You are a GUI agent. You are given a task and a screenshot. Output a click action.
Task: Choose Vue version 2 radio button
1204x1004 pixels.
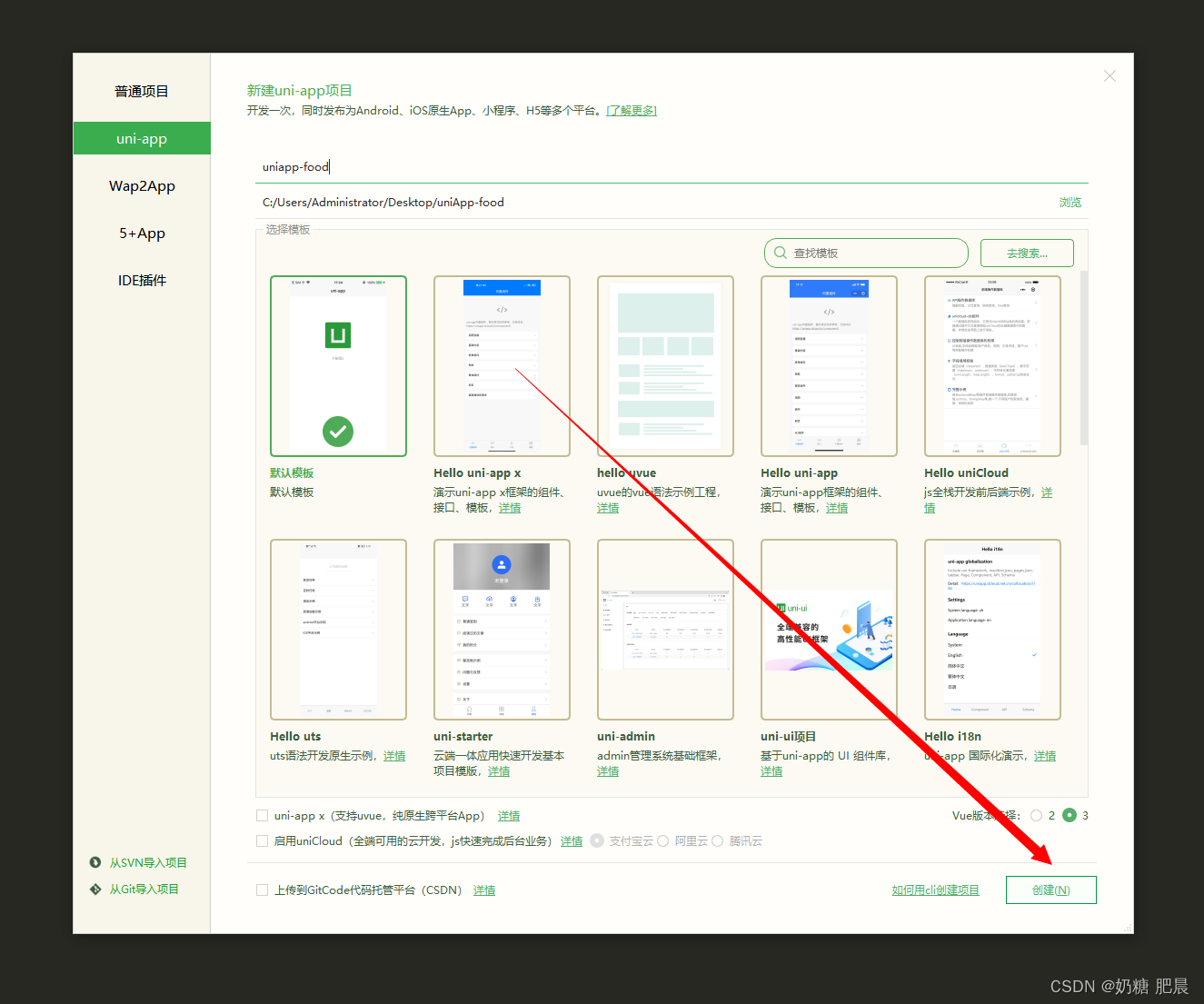1036,816
